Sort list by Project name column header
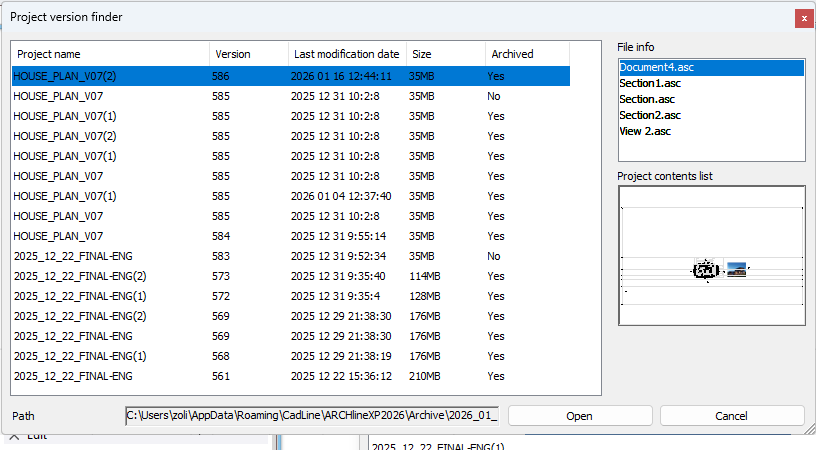This screenshot has height=450, width=816. (110, 54)
